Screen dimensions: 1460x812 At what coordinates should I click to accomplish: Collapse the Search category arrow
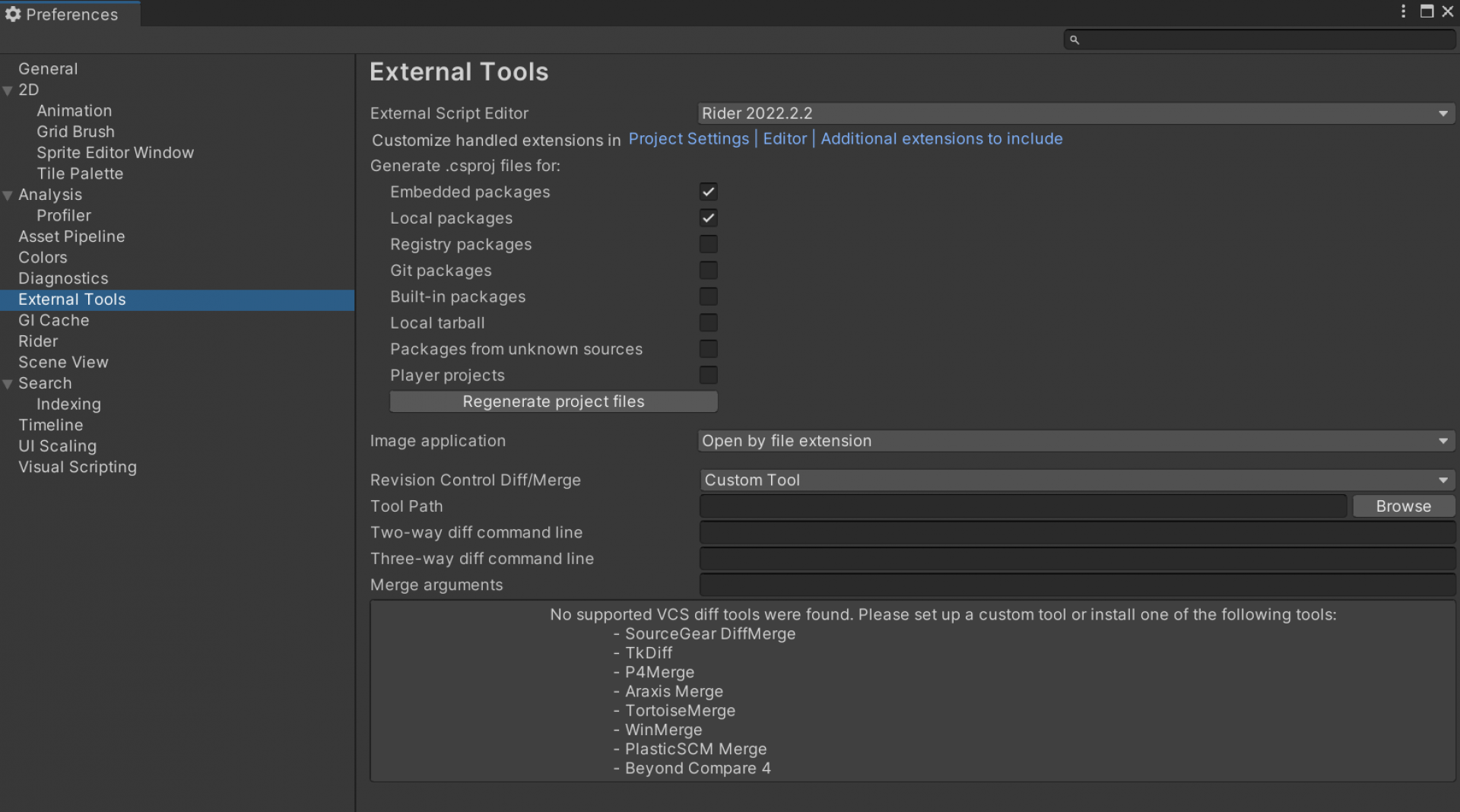pyautogui.click(x=8, y=384)
